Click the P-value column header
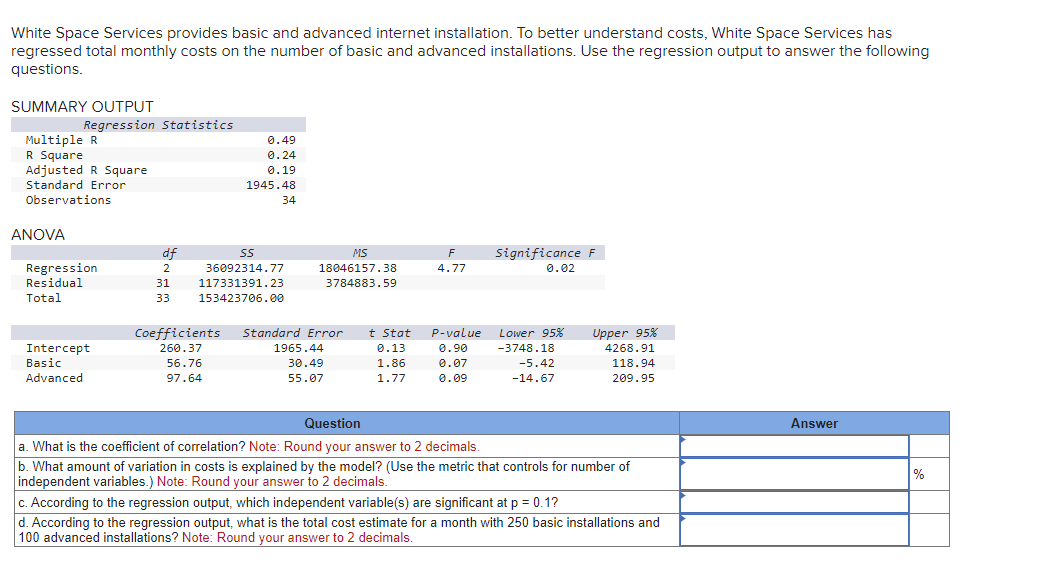 click(456, 333)
